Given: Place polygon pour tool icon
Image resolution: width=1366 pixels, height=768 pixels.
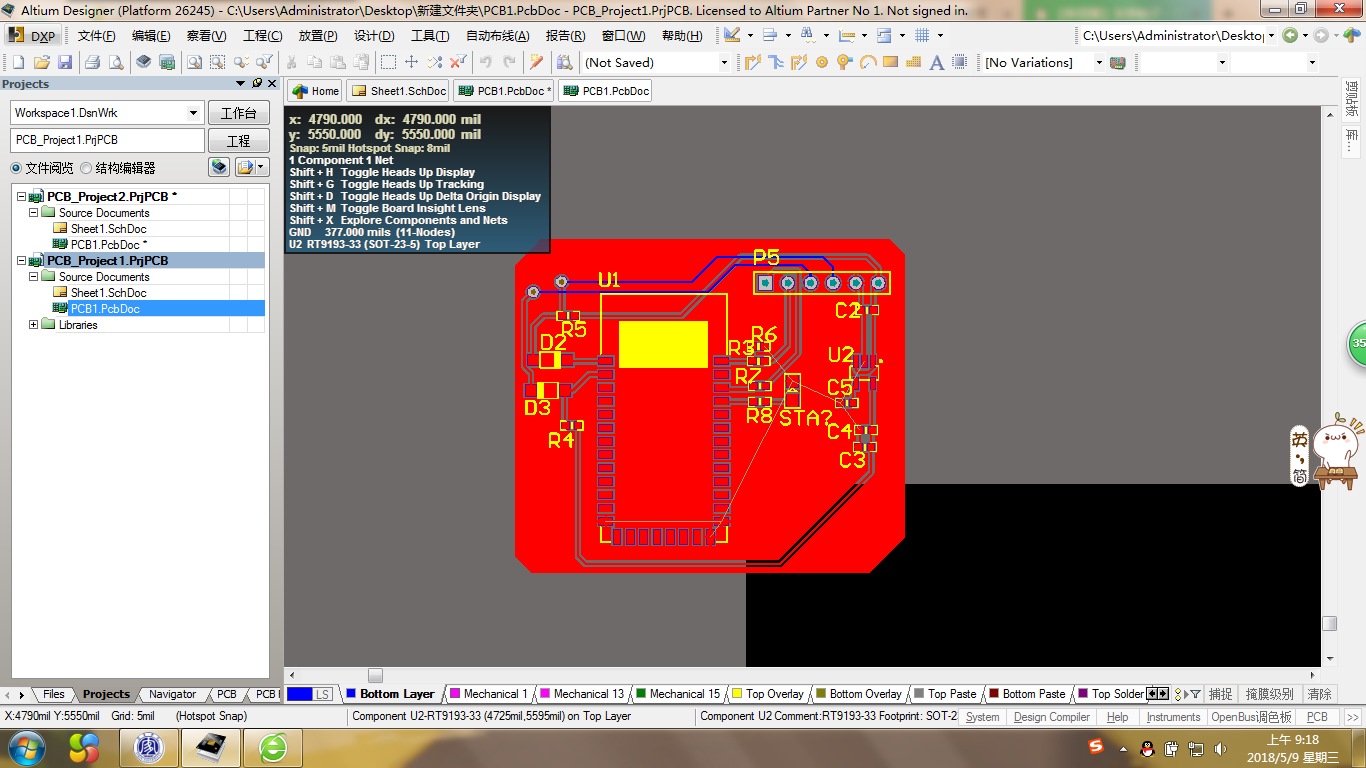Looking at the screenshot, I should (x=914, y=62).
